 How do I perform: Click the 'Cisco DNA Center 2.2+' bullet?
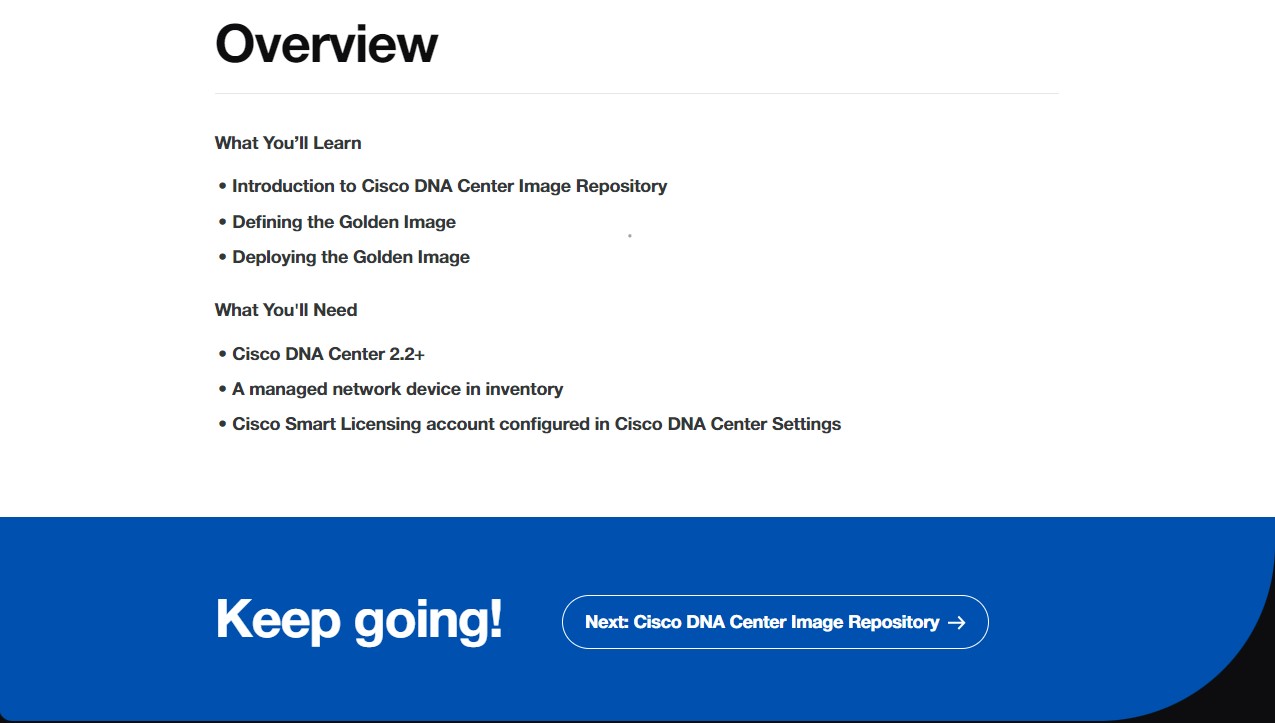pyautogui.click(x=329, y=354)
